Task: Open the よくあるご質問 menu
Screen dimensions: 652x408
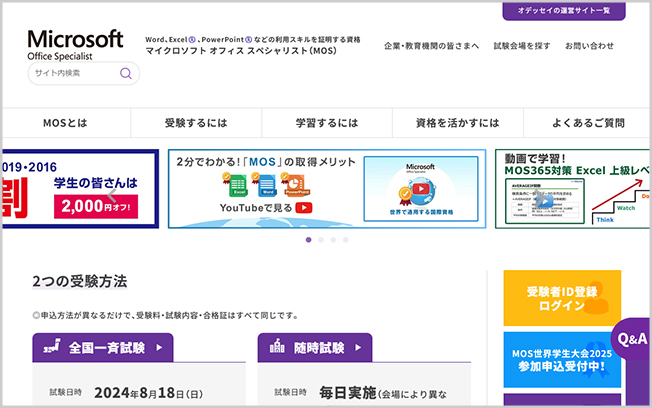Action: (588, 123)
